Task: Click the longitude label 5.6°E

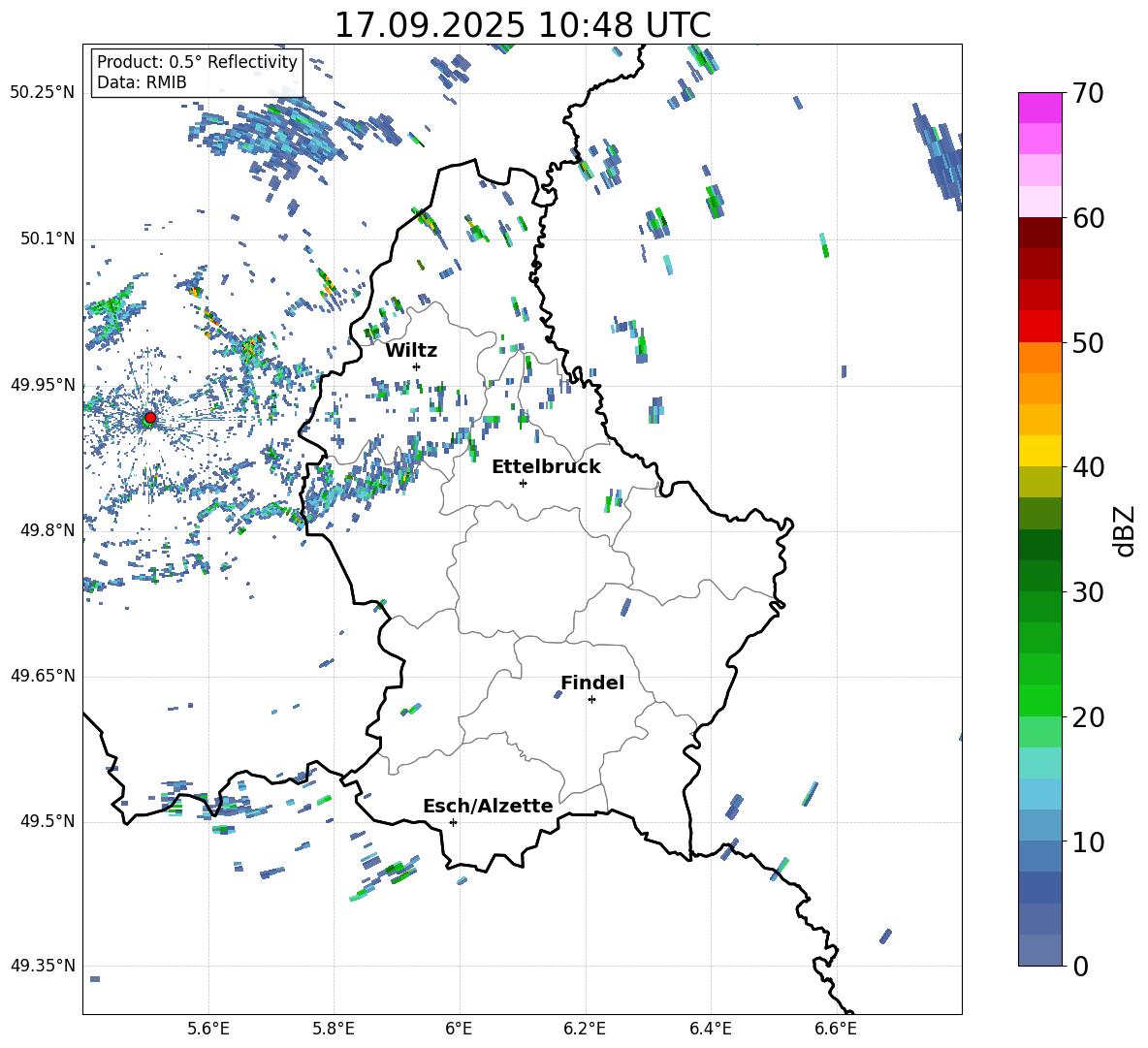Action: 208,1029
